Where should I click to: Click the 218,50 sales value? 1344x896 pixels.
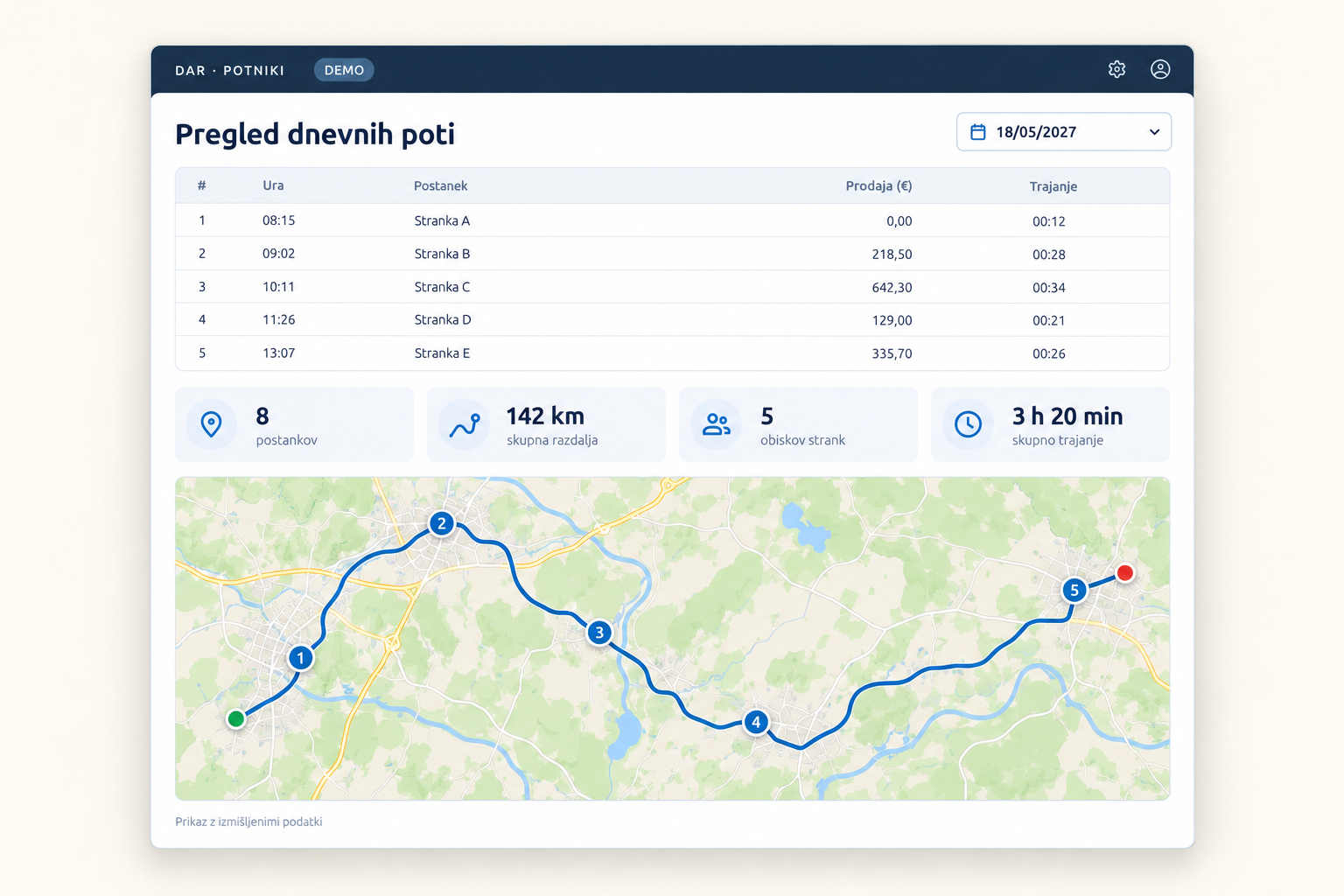coord(892,255)
